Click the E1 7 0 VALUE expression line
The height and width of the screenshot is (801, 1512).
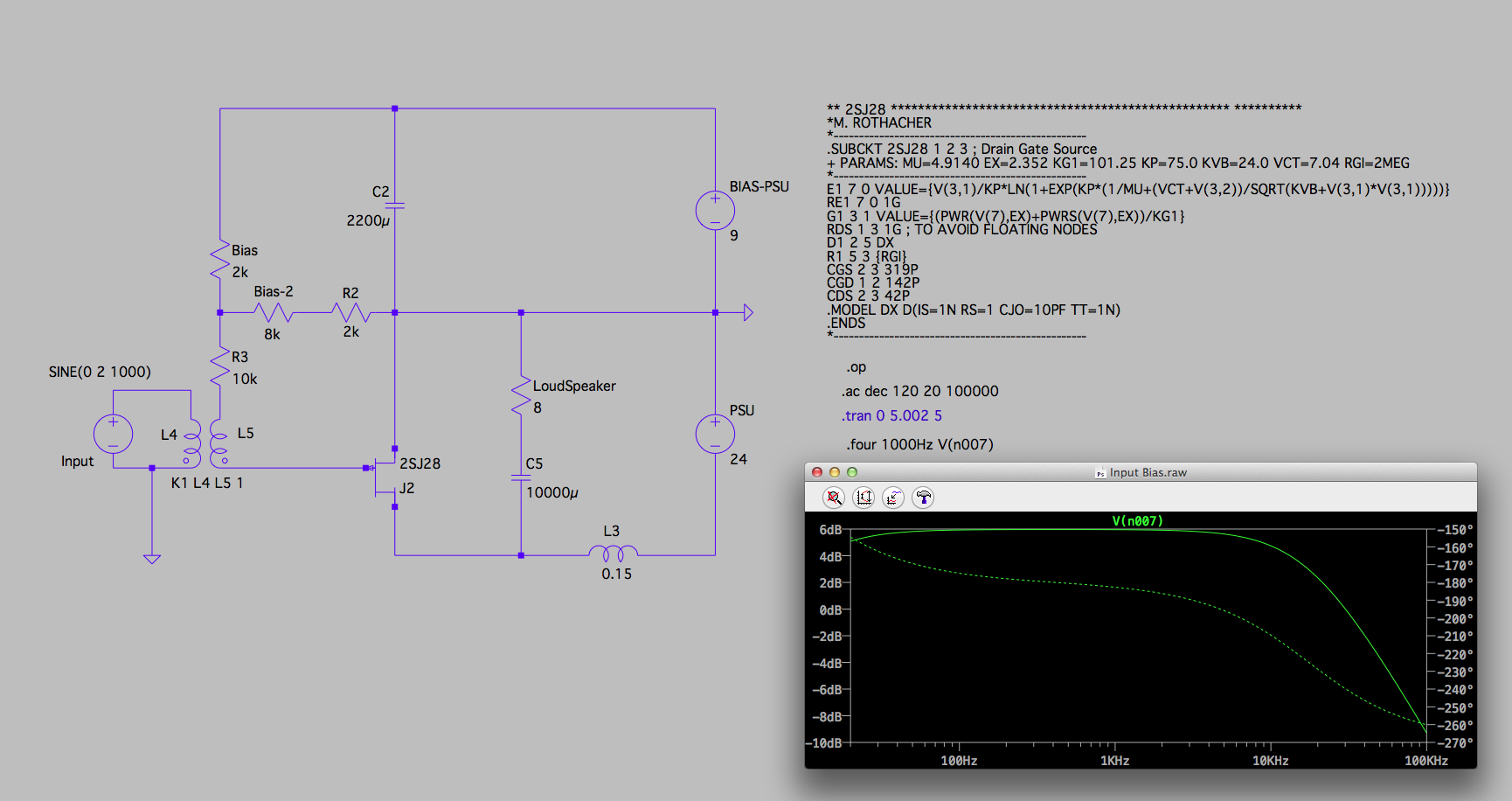point(1138,190)
